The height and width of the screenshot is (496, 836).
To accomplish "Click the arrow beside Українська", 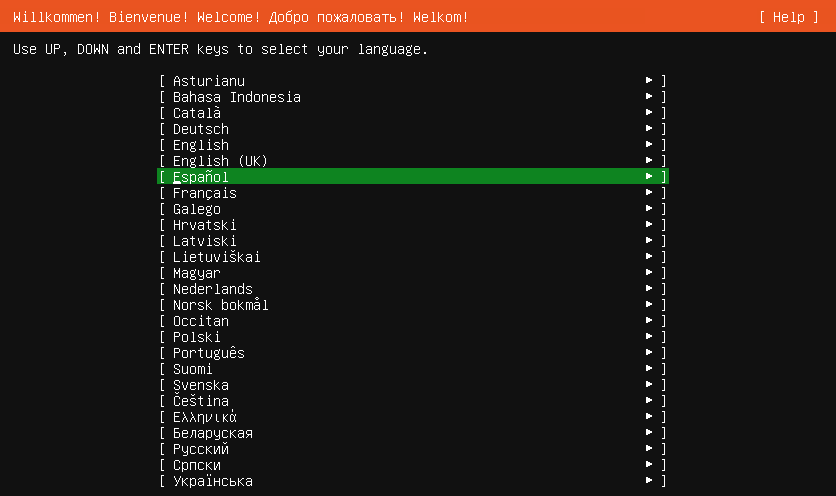I will [649, 480].
